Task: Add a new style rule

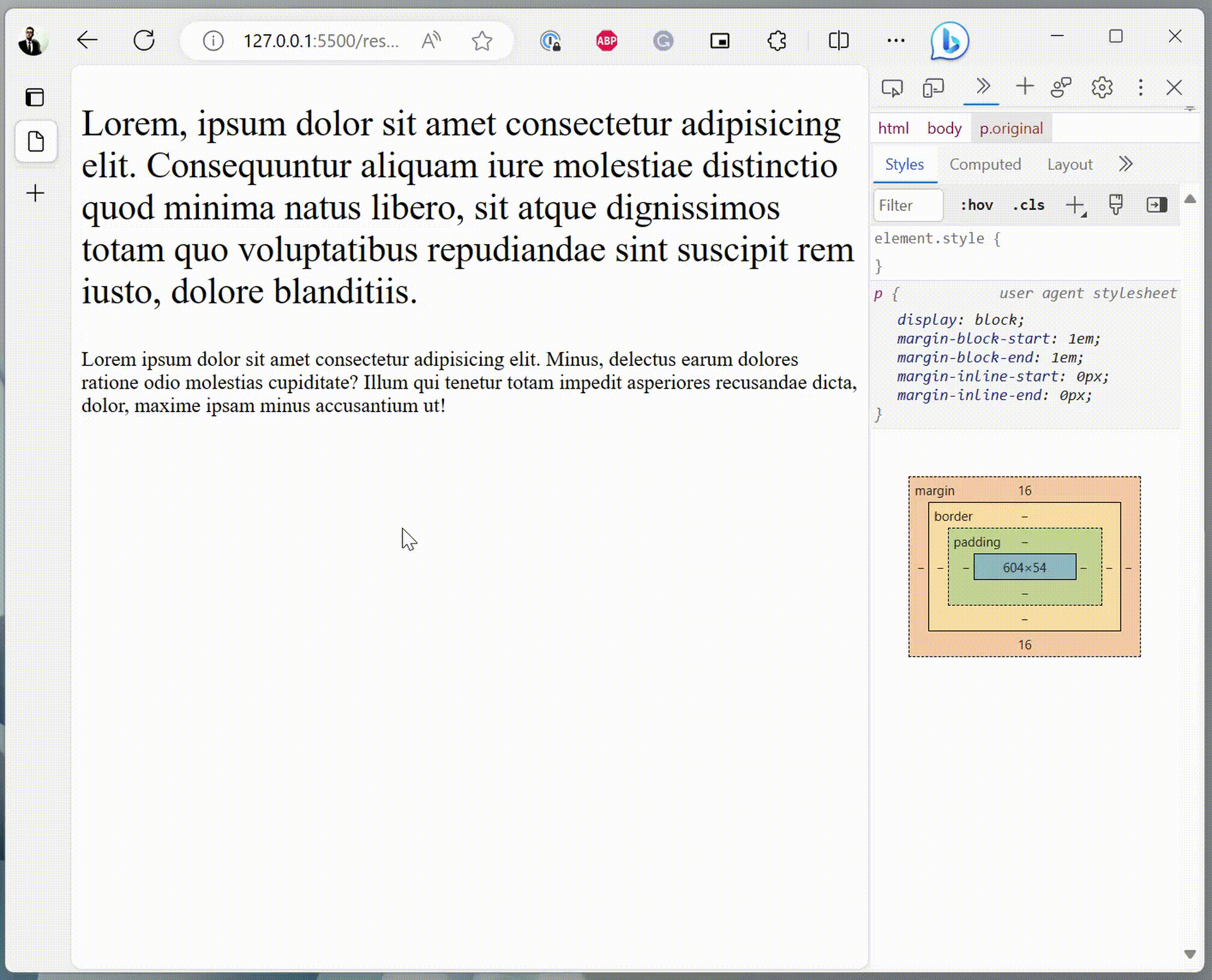Action: coord(1076,204)
